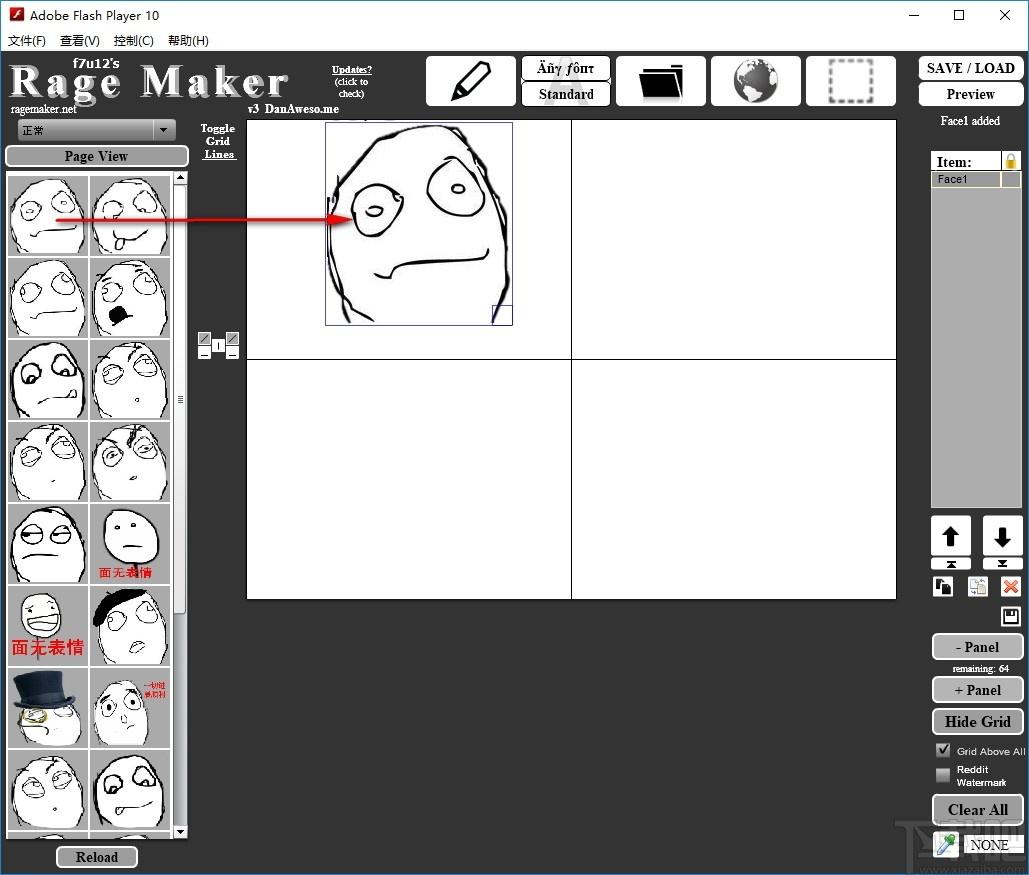
Task: Toggle the upper-right diagonal grid line box
Action: [232, 339]
